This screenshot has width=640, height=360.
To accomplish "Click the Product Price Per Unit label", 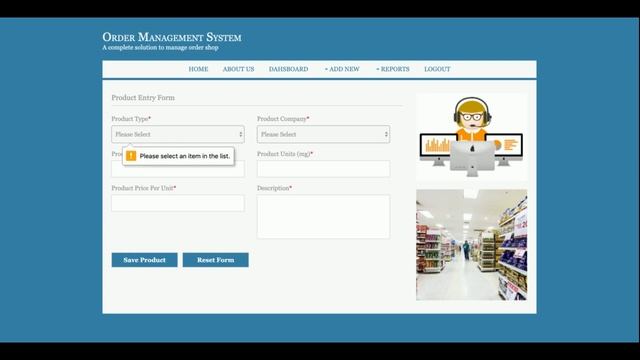I will pos(144,188).
